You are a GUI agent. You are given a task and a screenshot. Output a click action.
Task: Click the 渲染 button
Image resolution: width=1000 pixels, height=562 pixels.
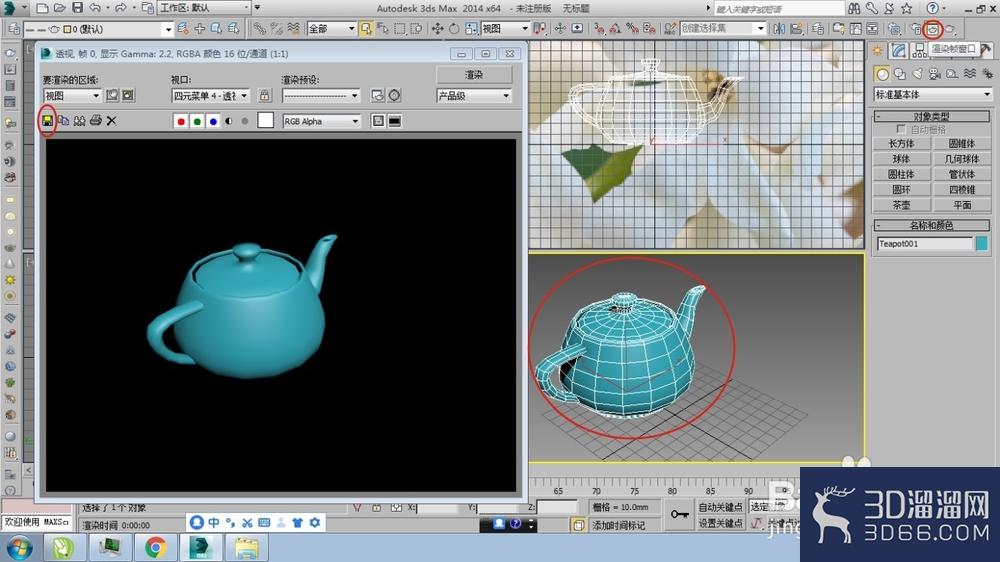[x=474, y=75]
